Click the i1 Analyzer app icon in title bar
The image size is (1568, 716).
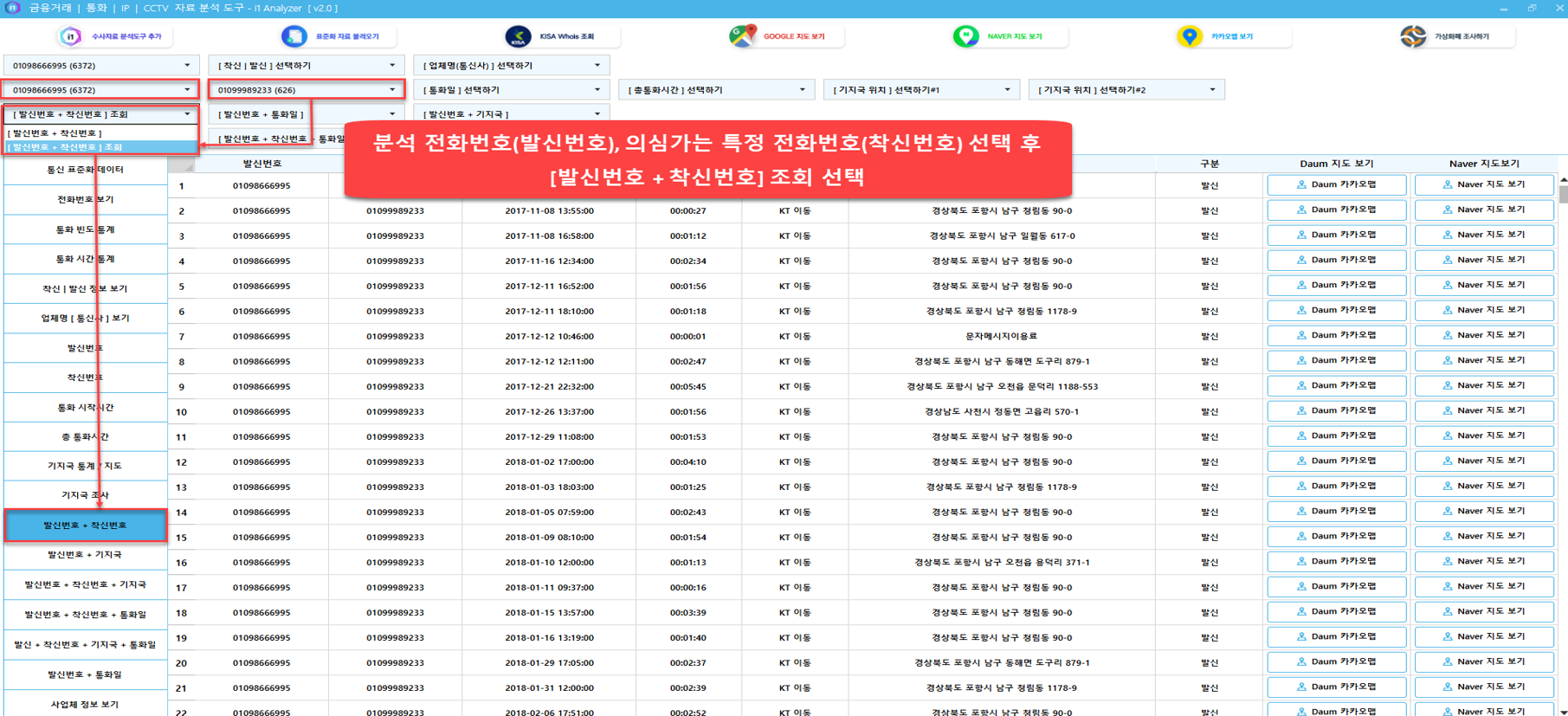point(12,8)
